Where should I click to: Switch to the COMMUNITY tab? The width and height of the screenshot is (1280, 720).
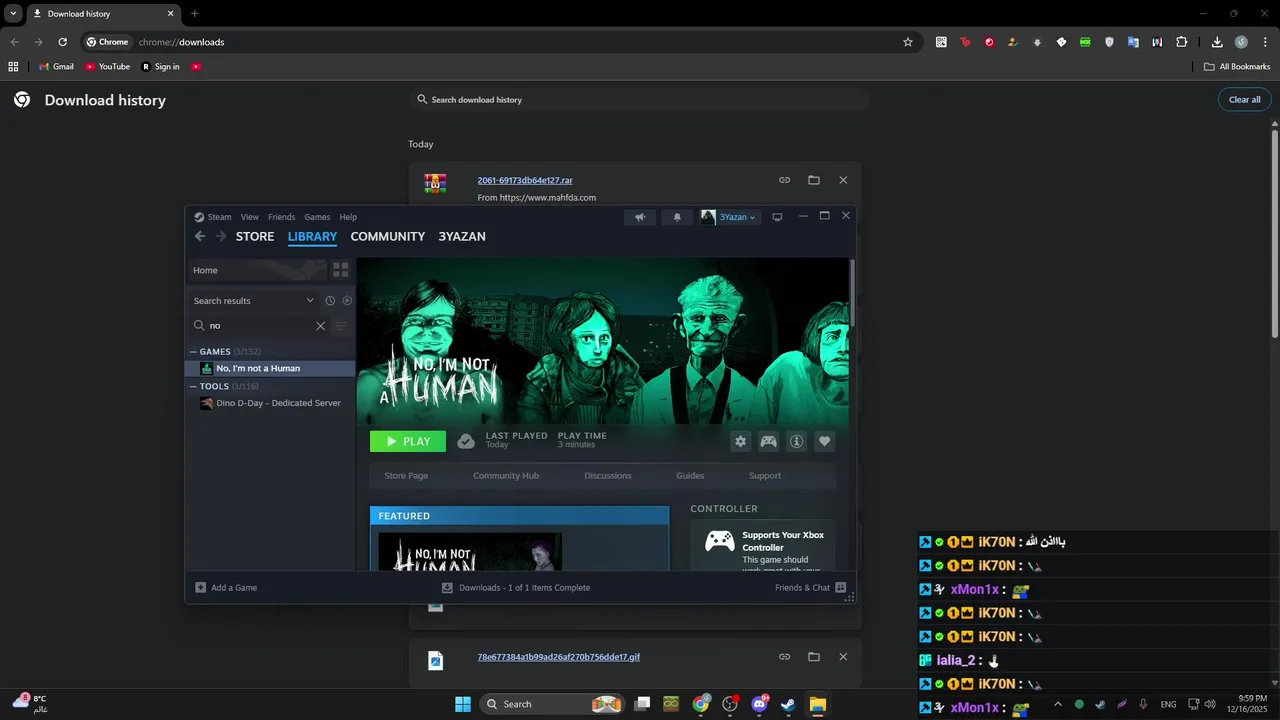click(388, 237)
